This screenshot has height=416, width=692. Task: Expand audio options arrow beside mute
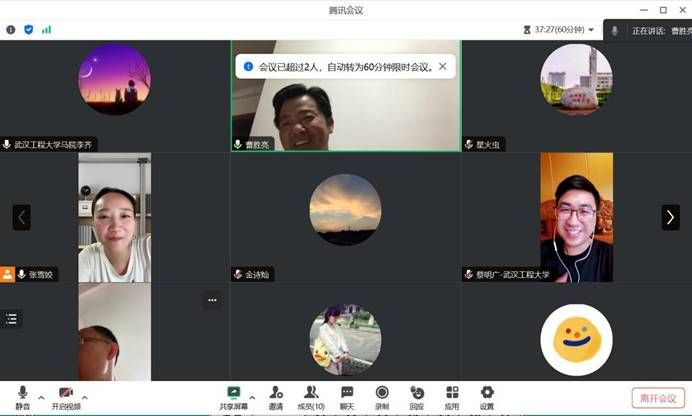[41, 397]
